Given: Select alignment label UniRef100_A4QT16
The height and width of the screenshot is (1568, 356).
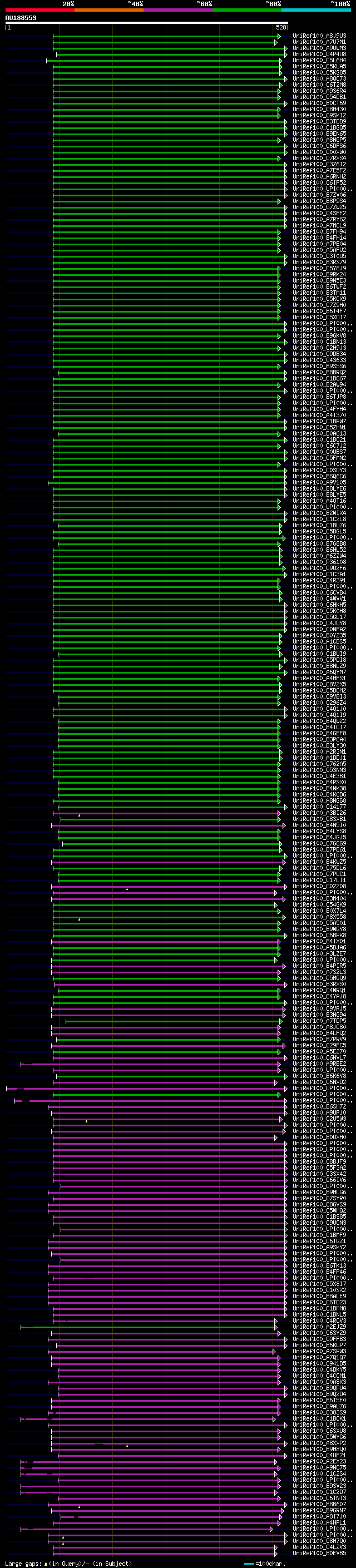Looking at the screenshot, I should coord(319,501).
